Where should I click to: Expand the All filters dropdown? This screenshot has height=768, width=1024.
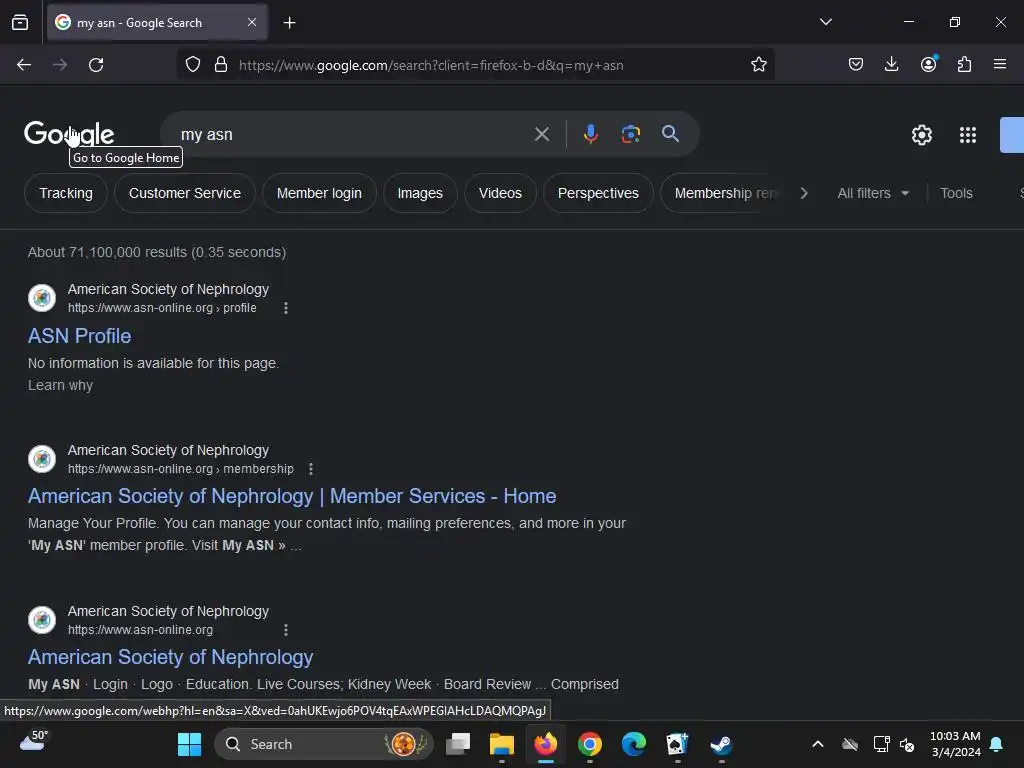873,193
